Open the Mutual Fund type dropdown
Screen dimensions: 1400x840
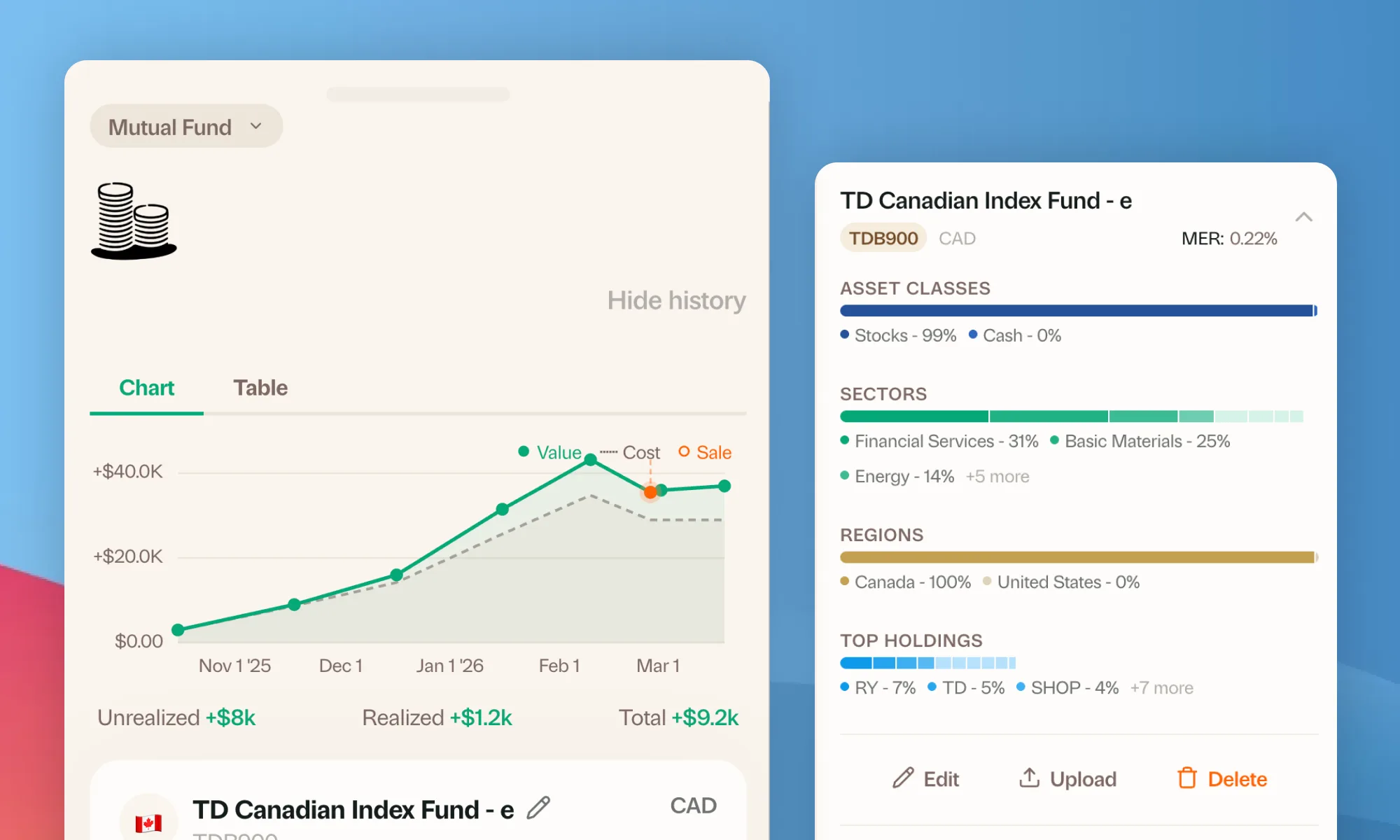(x=185, y=126)
